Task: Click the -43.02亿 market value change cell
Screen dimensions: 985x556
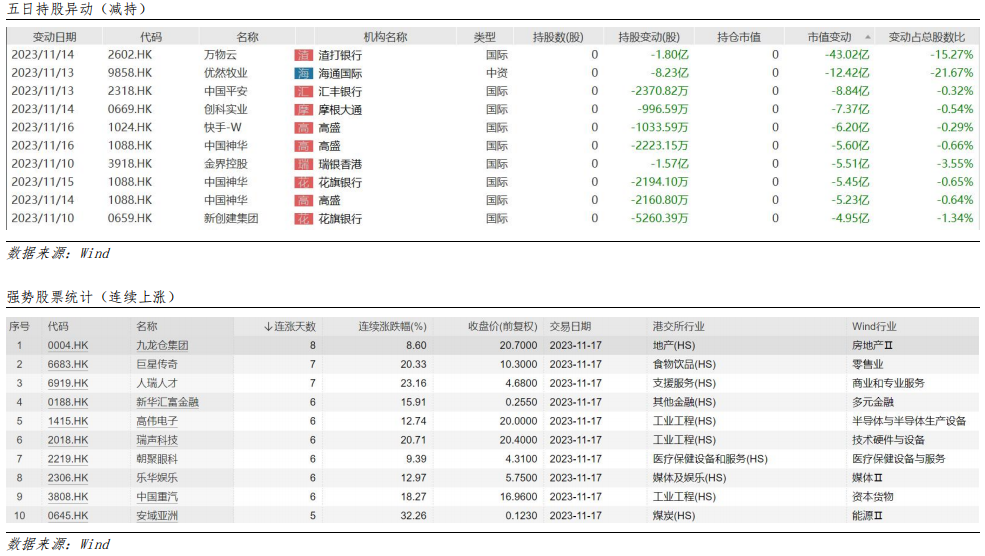Action: (847, 55)
